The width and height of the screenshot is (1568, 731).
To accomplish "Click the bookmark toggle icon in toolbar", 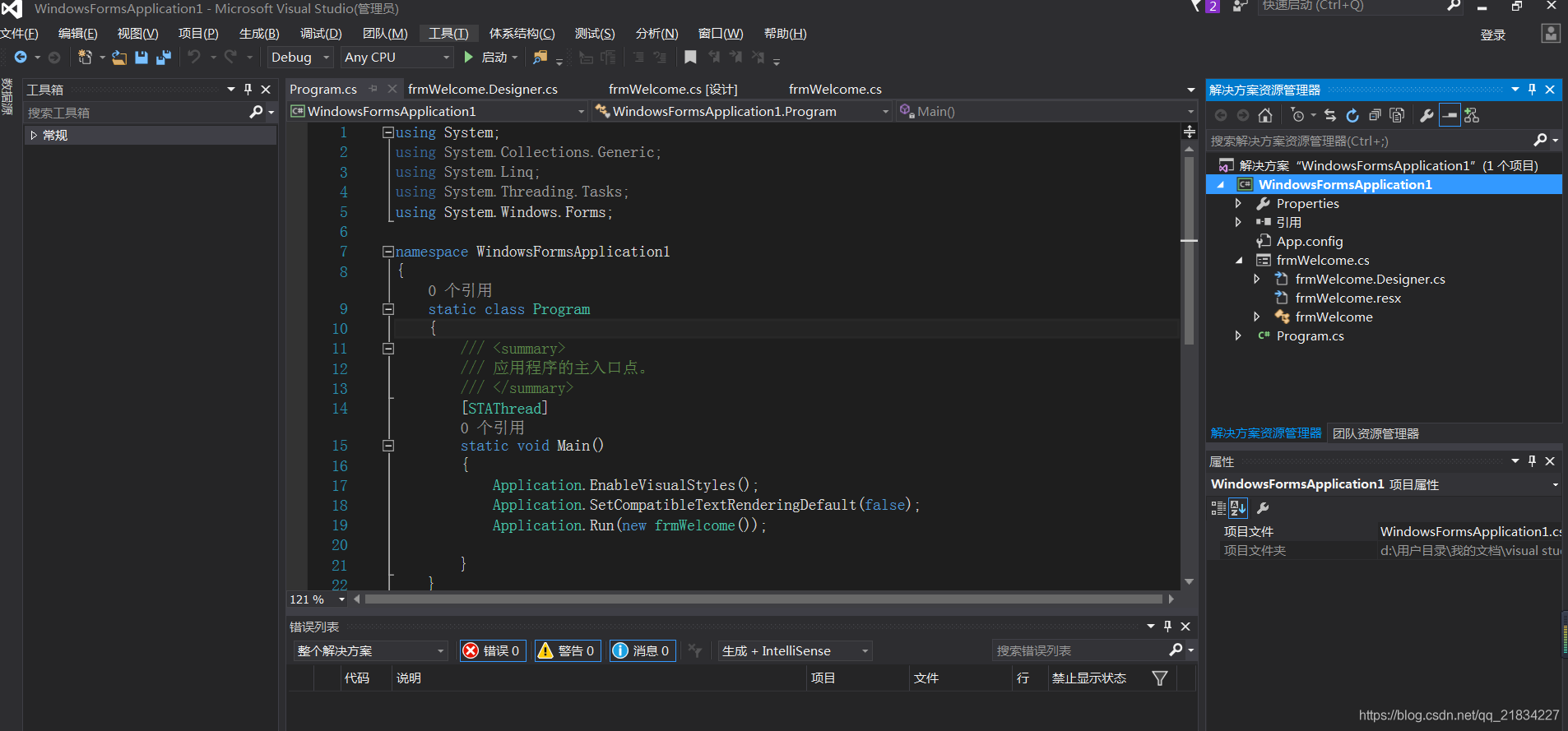I will (x=690, y=57).
